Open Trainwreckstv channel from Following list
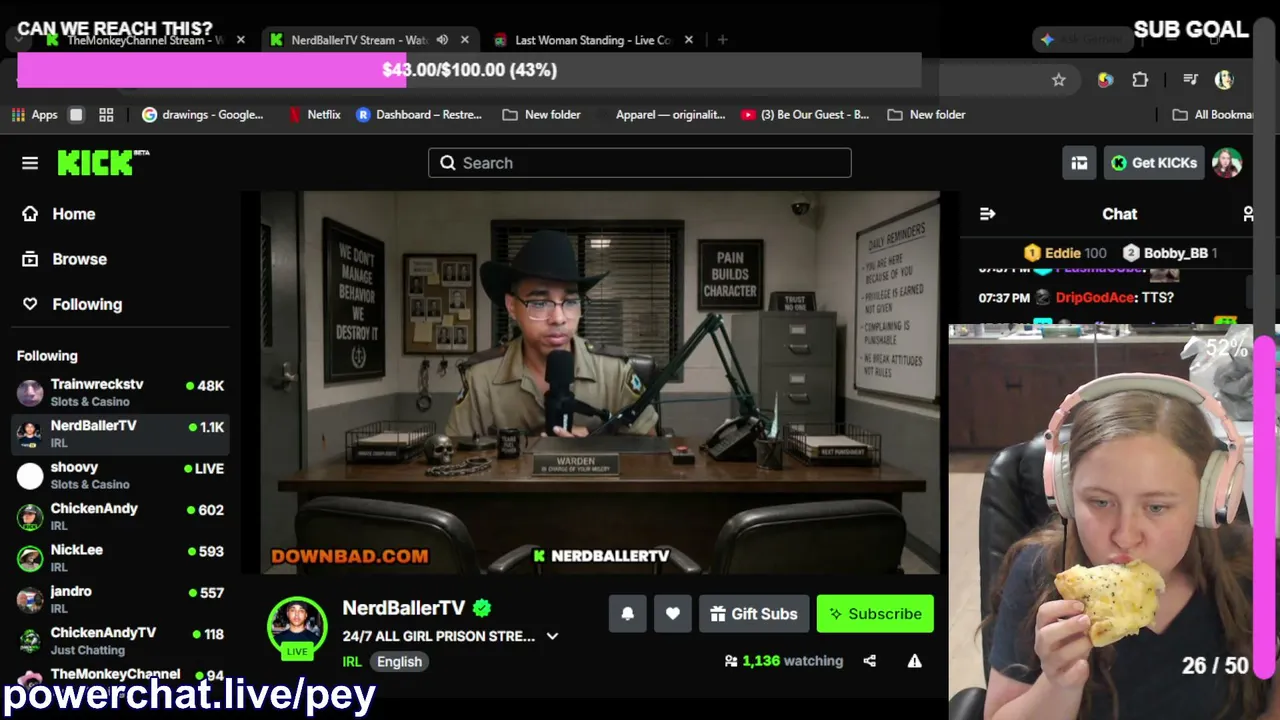Screen dimensions: 1280x720 point(120,392)
